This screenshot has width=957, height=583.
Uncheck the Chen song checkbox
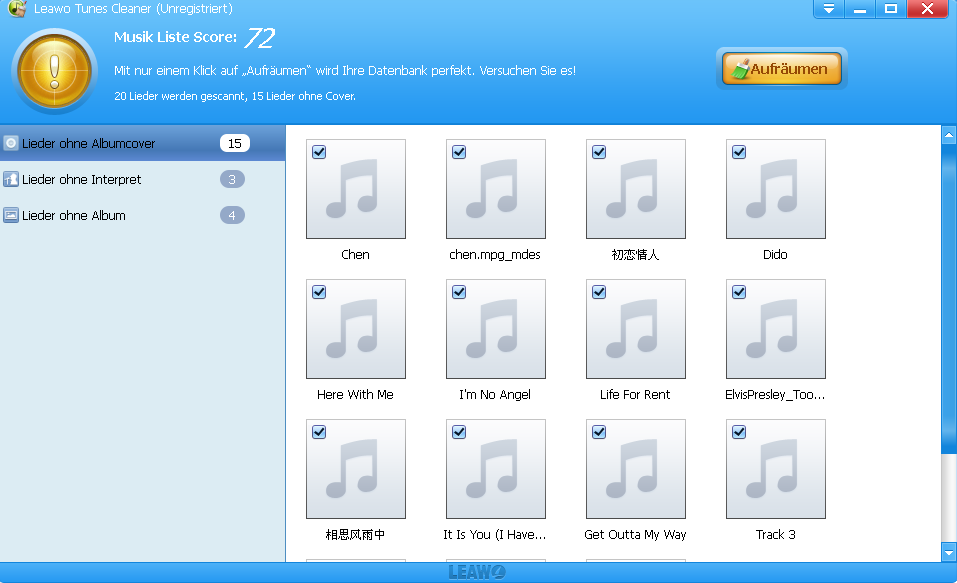319,152
